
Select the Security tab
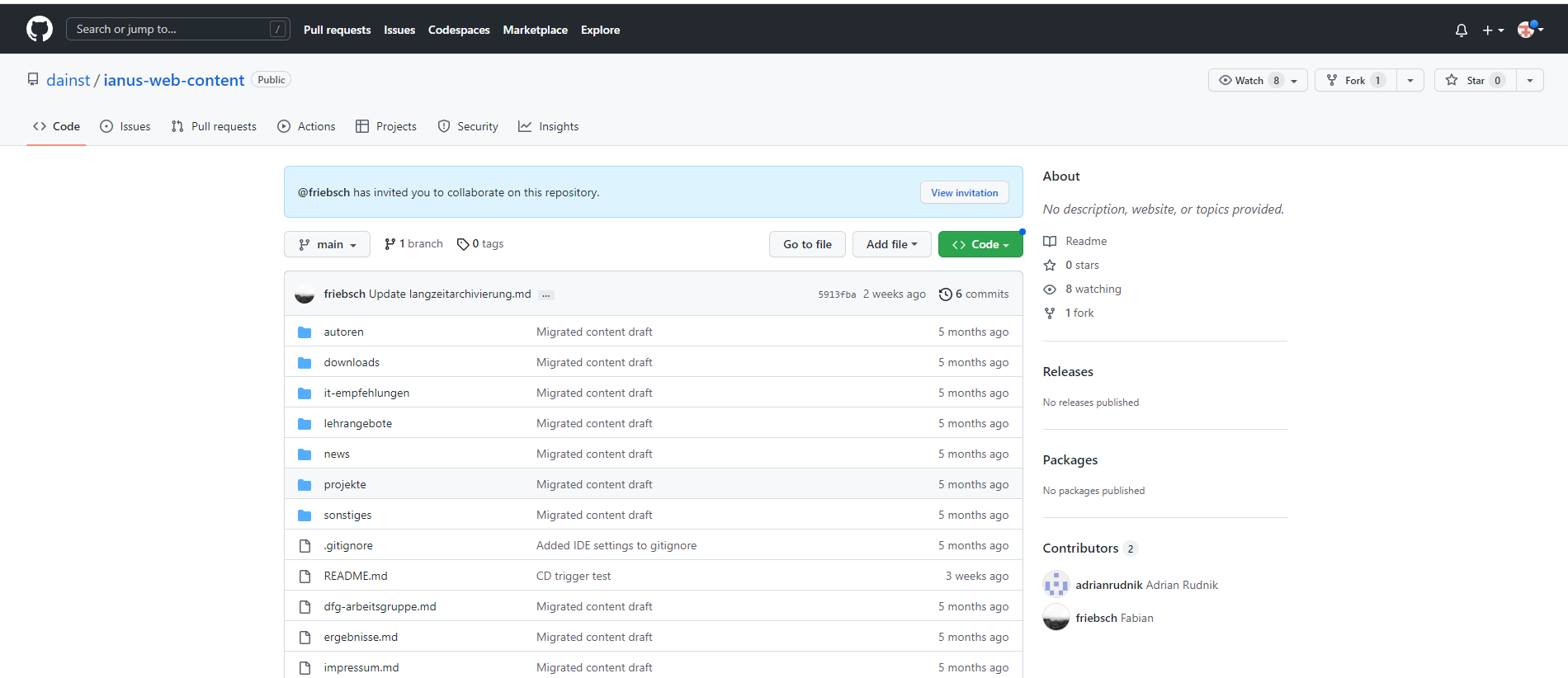468,126
